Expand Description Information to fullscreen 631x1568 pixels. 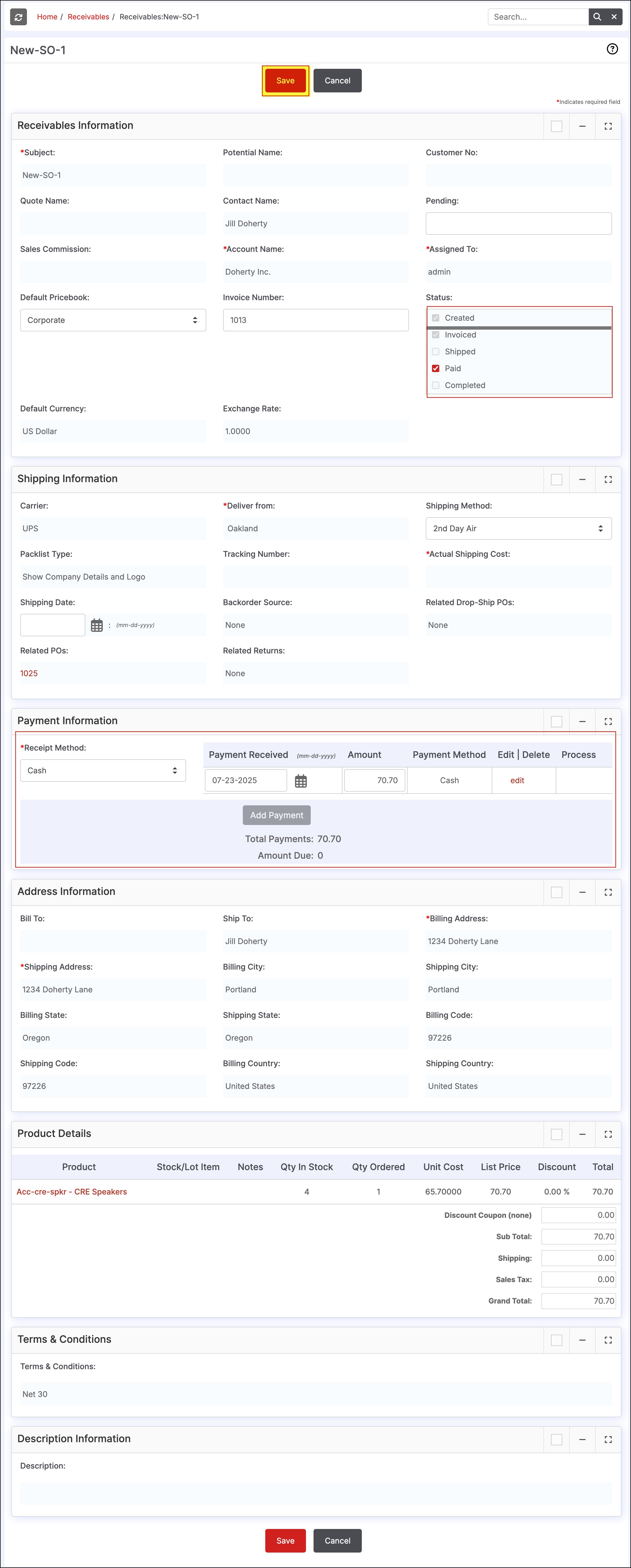click(608, 1440)
